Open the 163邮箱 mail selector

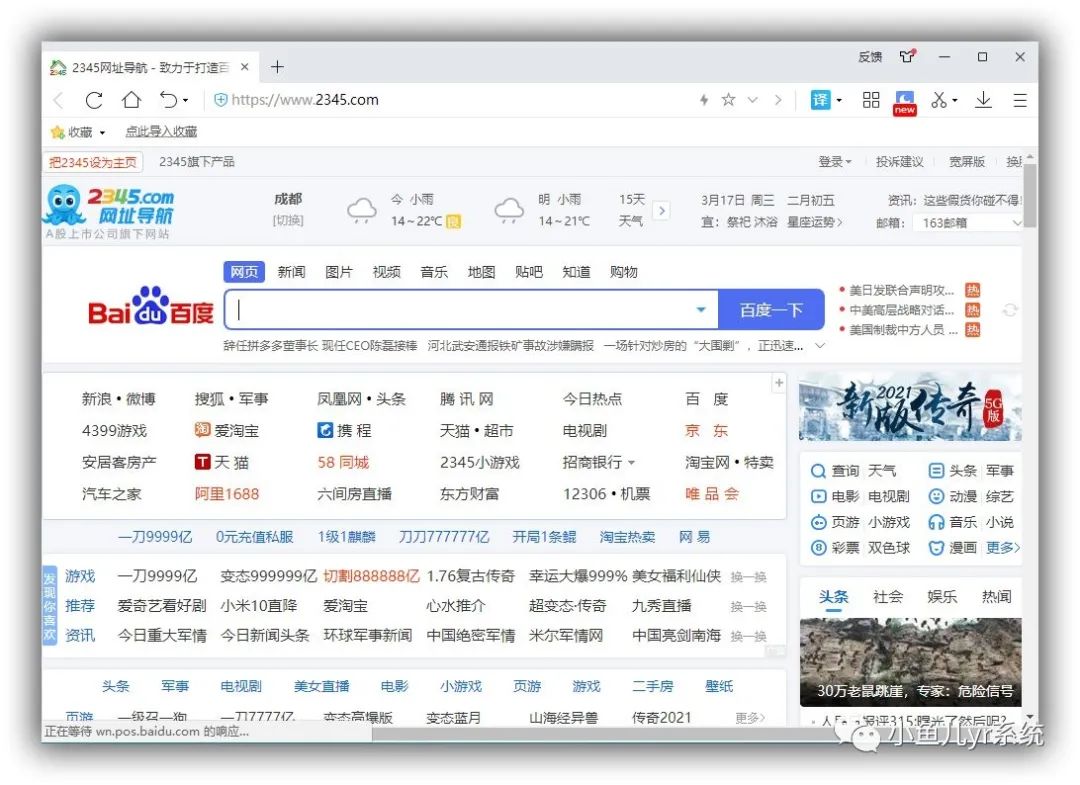tap(967, 223)
